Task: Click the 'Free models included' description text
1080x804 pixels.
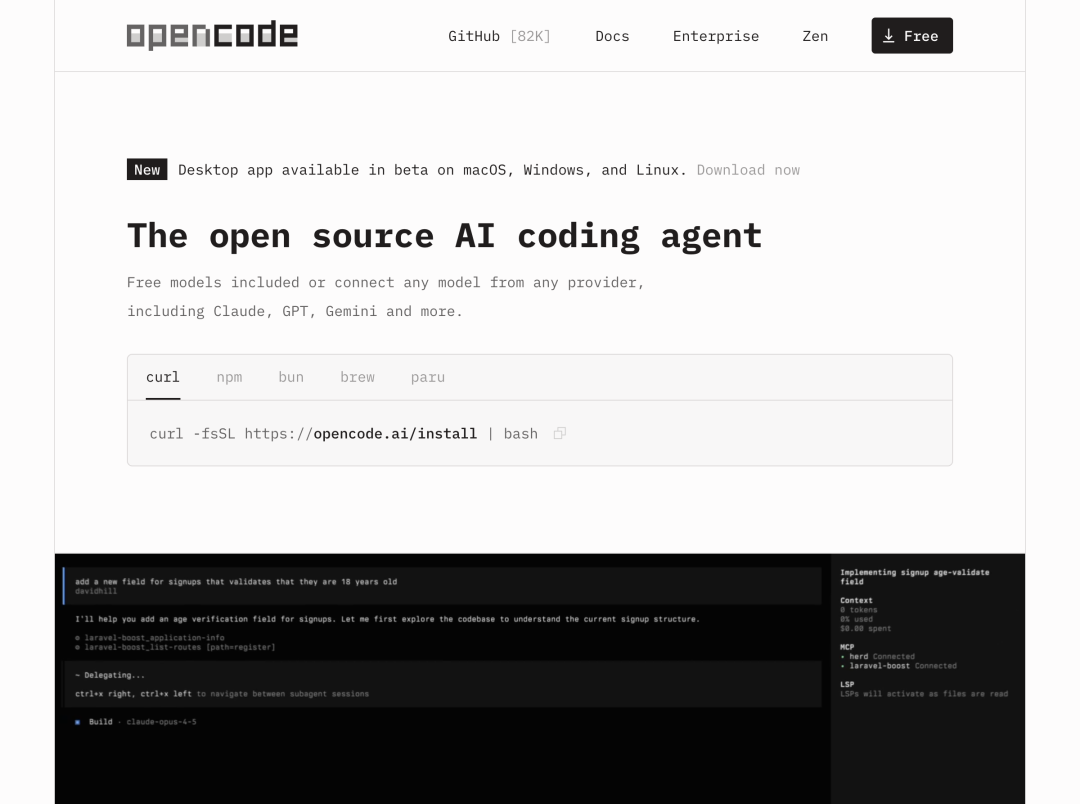Action: click(385, 297)
